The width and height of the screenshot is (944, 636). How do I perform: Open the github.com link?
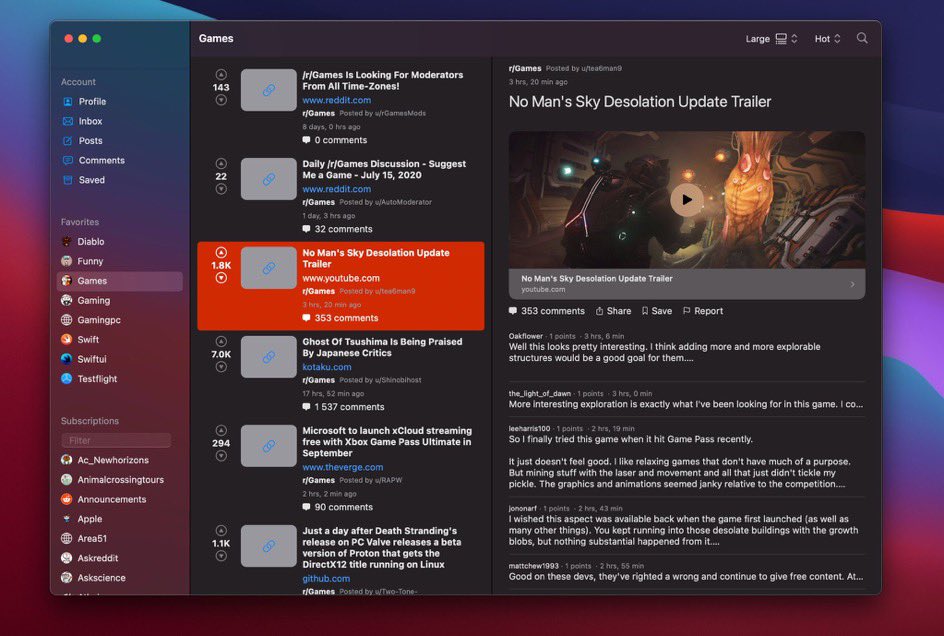(326, 579)
